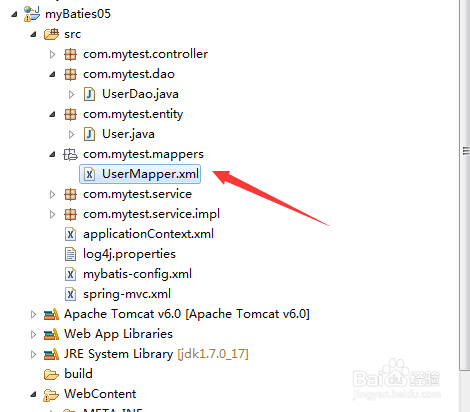470x412 pixels.
Task: Click the com.mytest.dao package icon
Action: coord(70,74)
